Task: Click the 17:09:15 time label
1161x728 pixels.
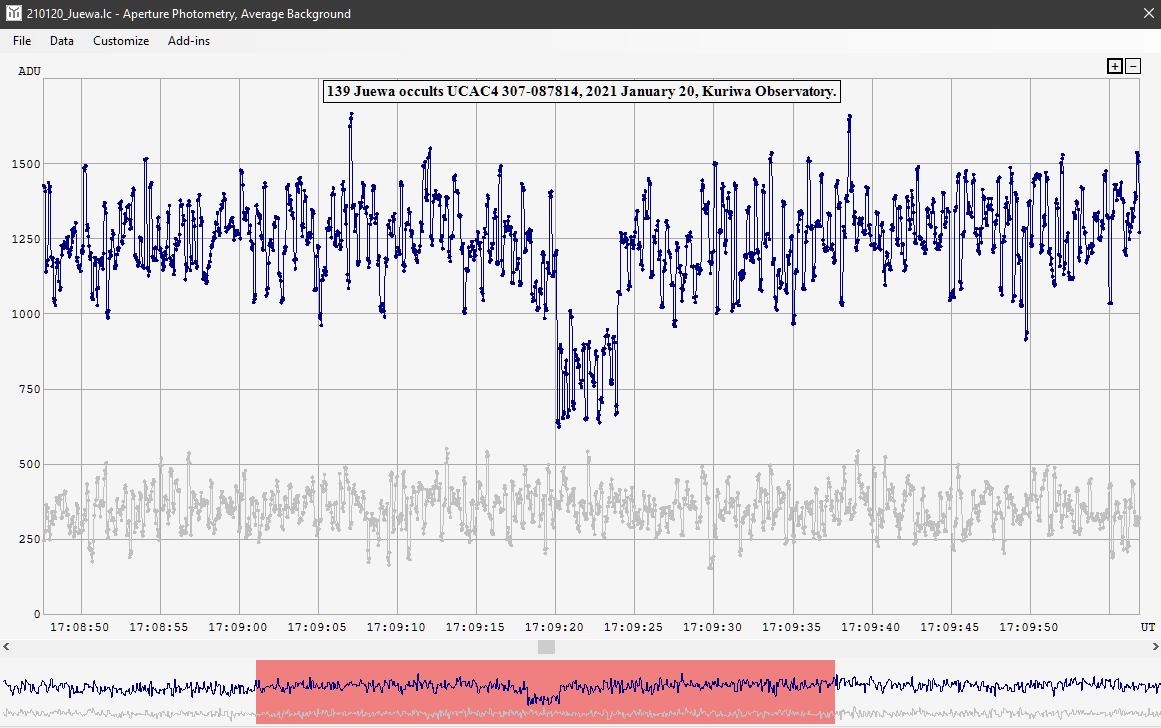Action: click(475, 627)
